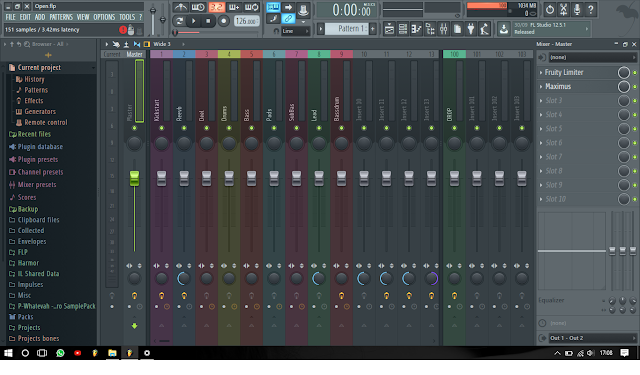The image size is (640, 375).
Task: Click the microphone recording icon
Action: pos(577,9)
